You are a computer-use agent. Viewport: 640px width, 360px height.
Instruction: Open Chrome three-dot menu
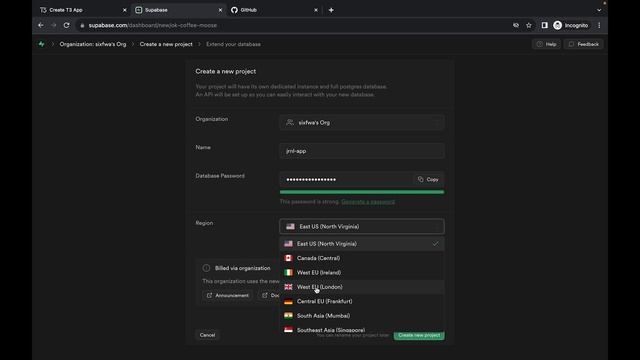[599, 25]
